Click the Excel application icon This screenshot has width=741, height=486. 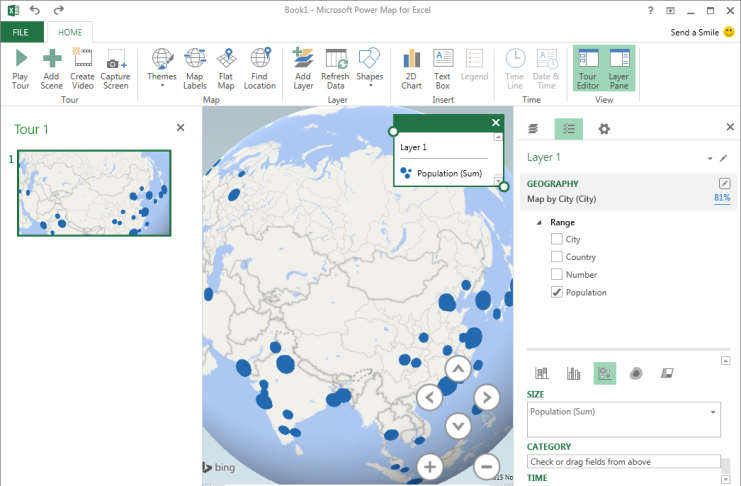tap(13, 10)
